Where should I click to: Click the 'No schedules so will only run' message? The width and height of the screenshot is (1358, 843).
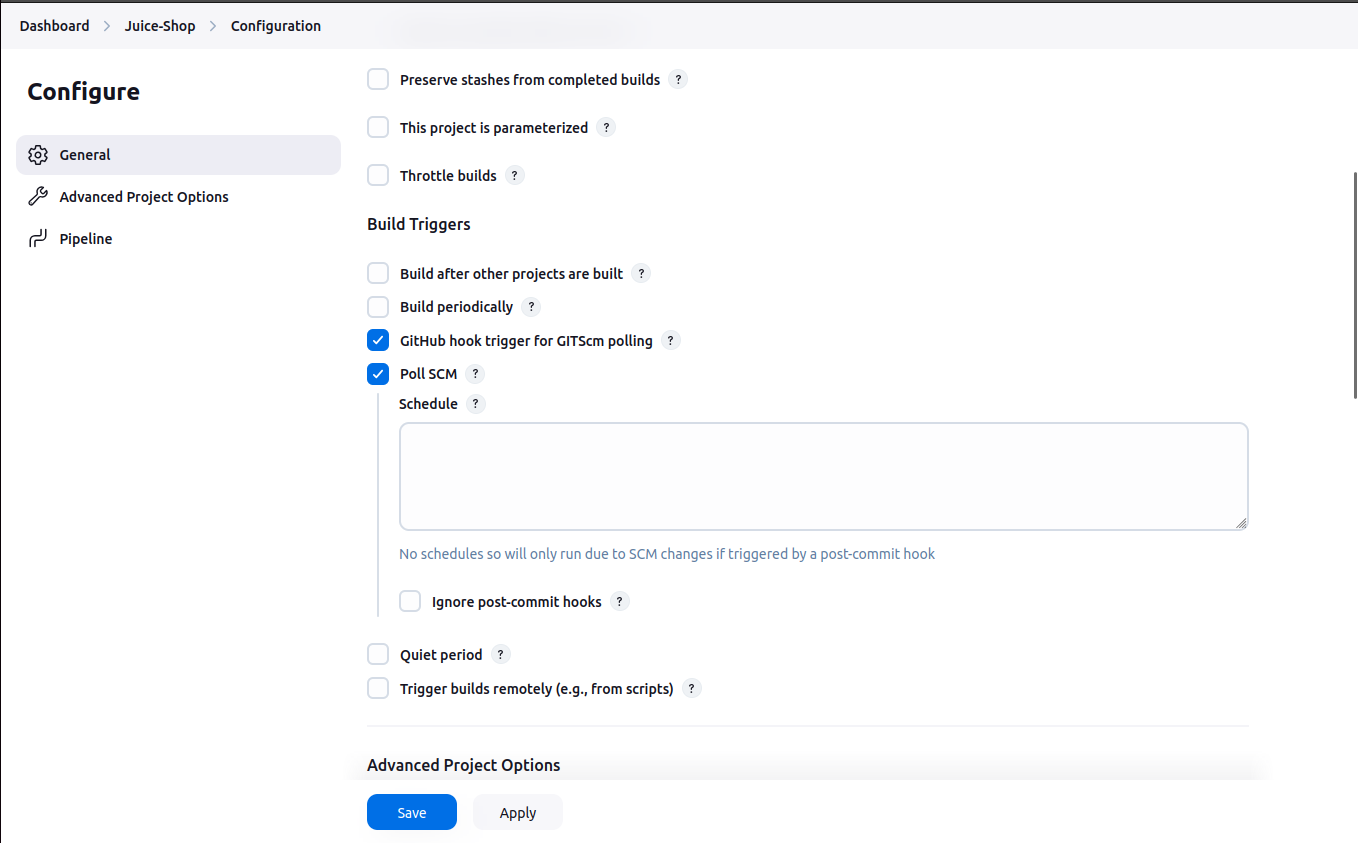pos(667,554)
